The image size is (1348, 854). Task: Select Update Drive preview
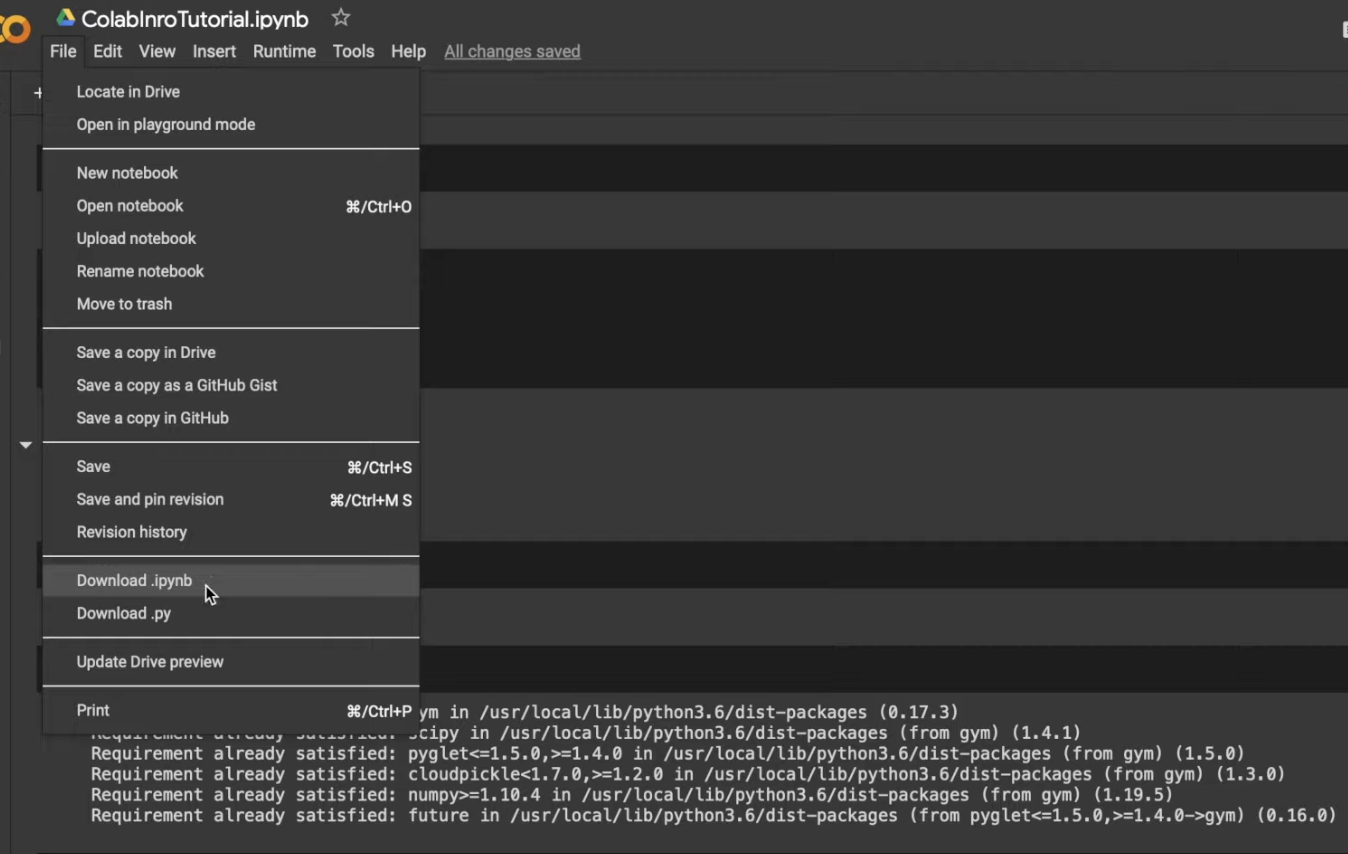pyautogui.click(x=231, y=662)
